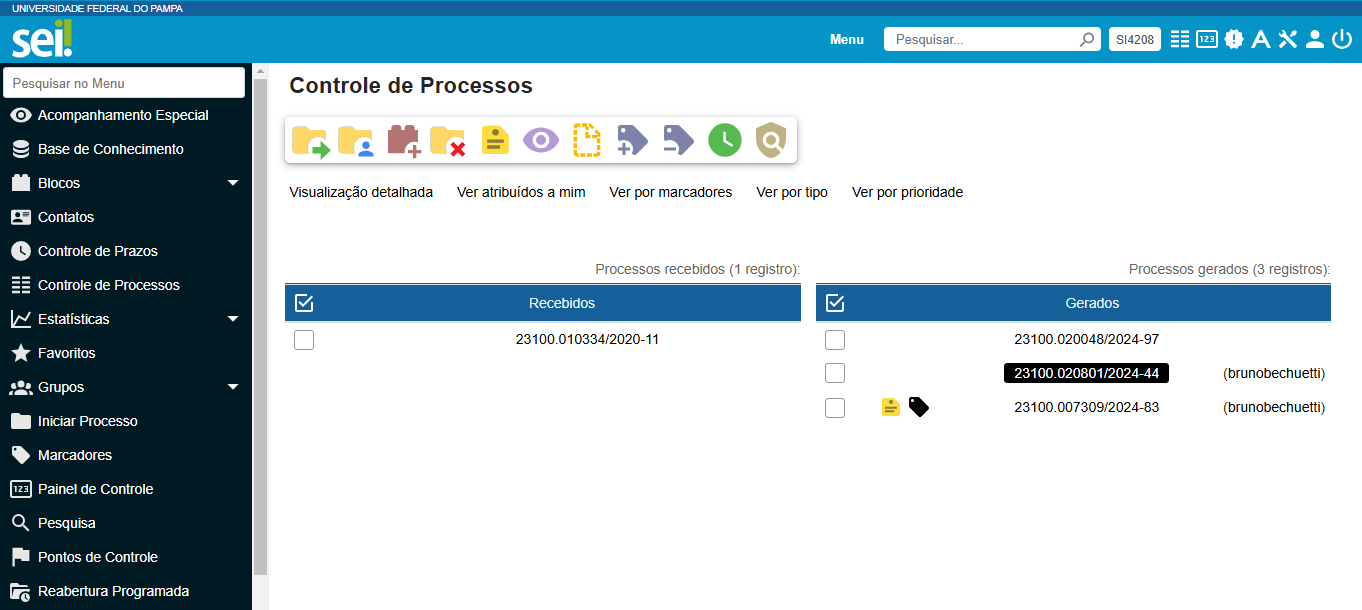Click the add marker tag icon
The image size is (1362, 610).
pos(633,140)
